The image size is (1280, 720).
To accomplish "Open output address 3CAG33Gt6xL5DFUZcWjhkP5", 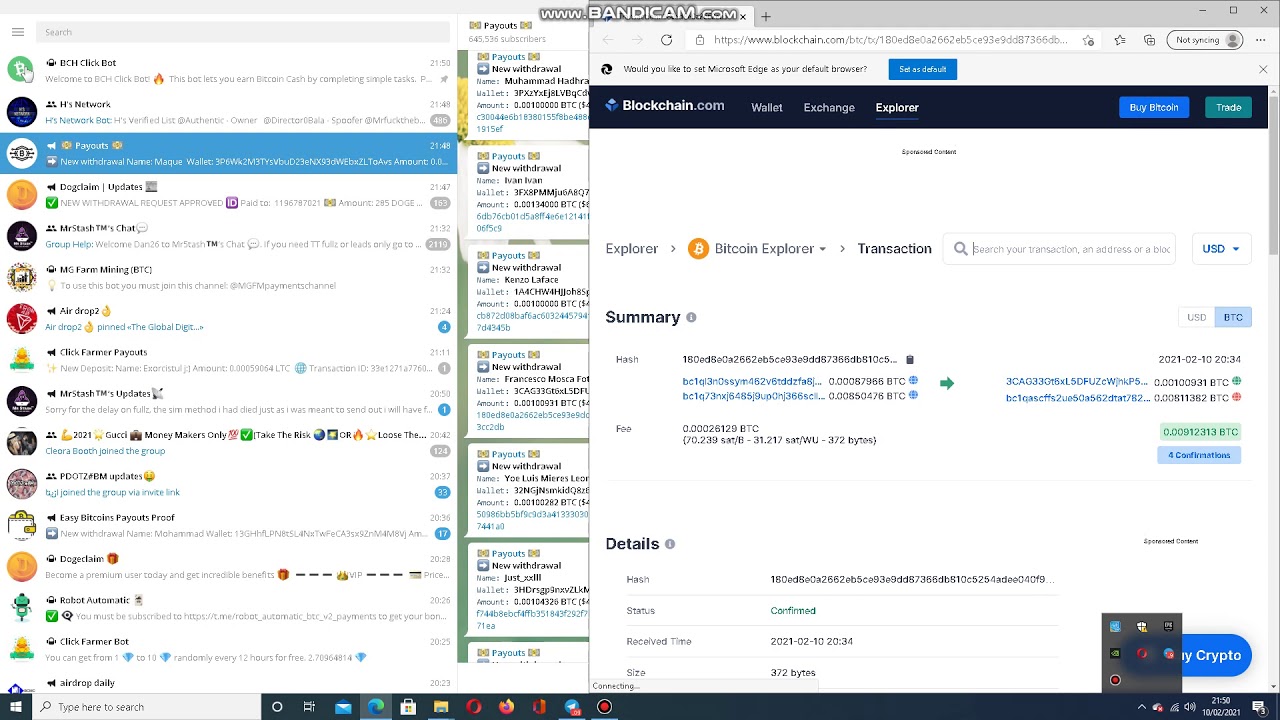I will 1077,382.
